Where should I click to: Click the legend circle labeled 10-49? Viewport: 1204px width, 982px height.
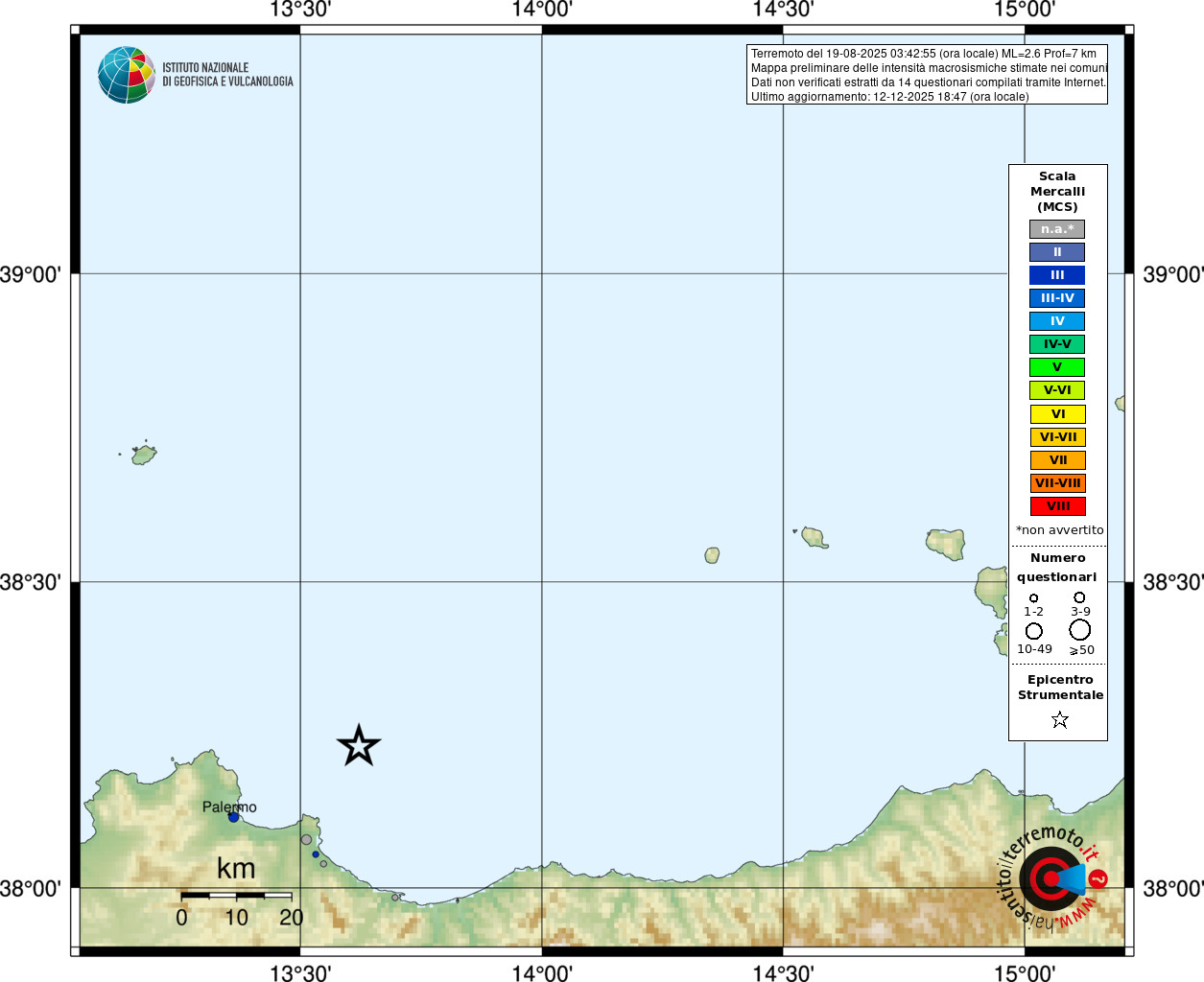click(1033, 631)
